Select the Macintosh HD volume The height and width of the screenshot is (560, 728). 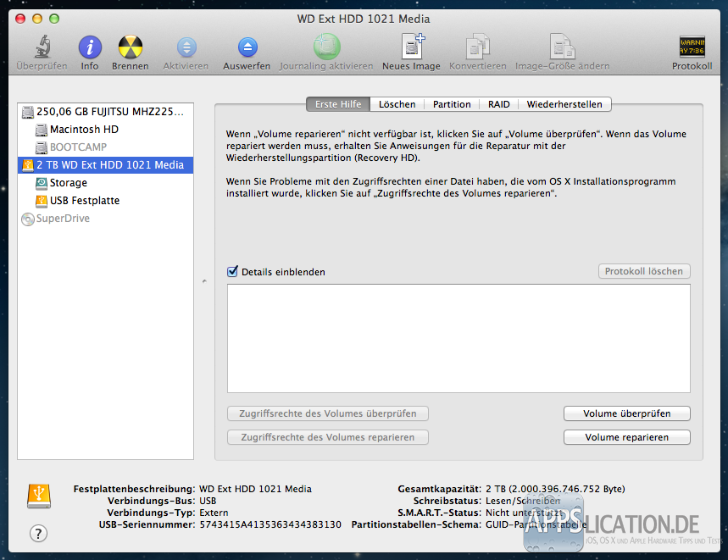point(105,129)
